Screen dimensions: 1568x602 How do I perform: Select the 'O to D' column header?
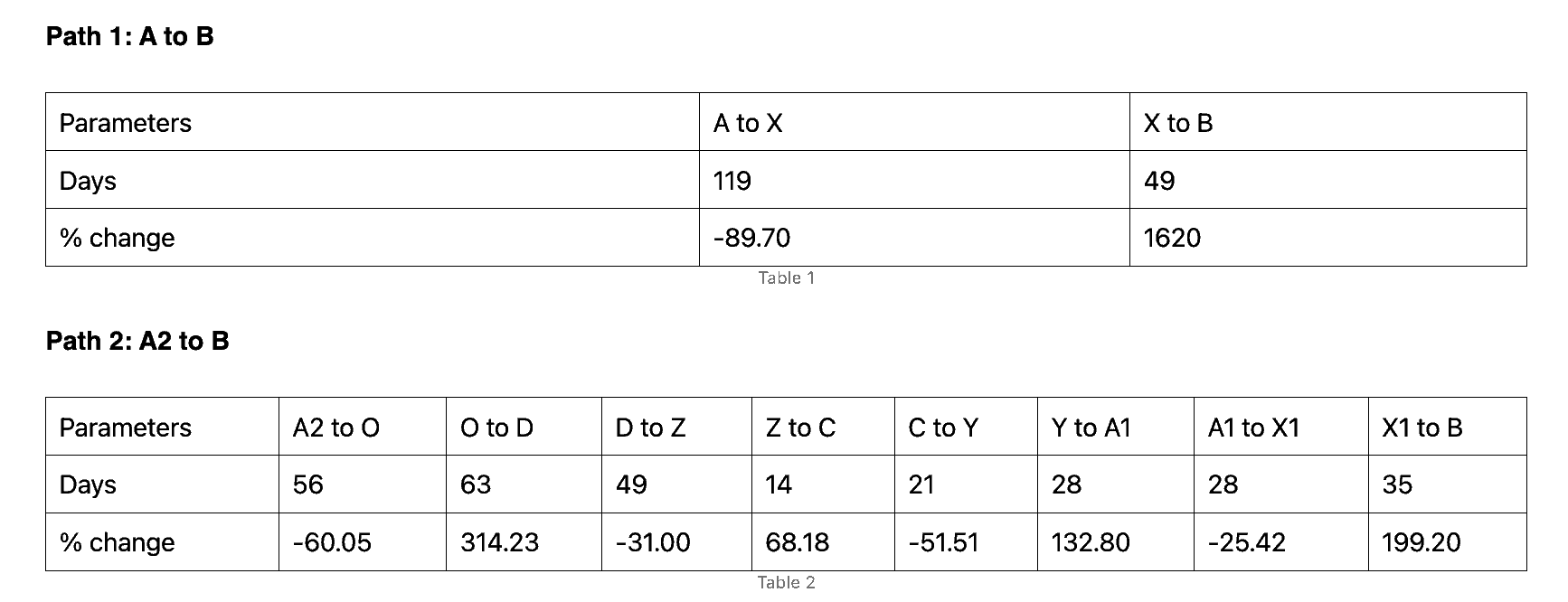click(524, 427)
